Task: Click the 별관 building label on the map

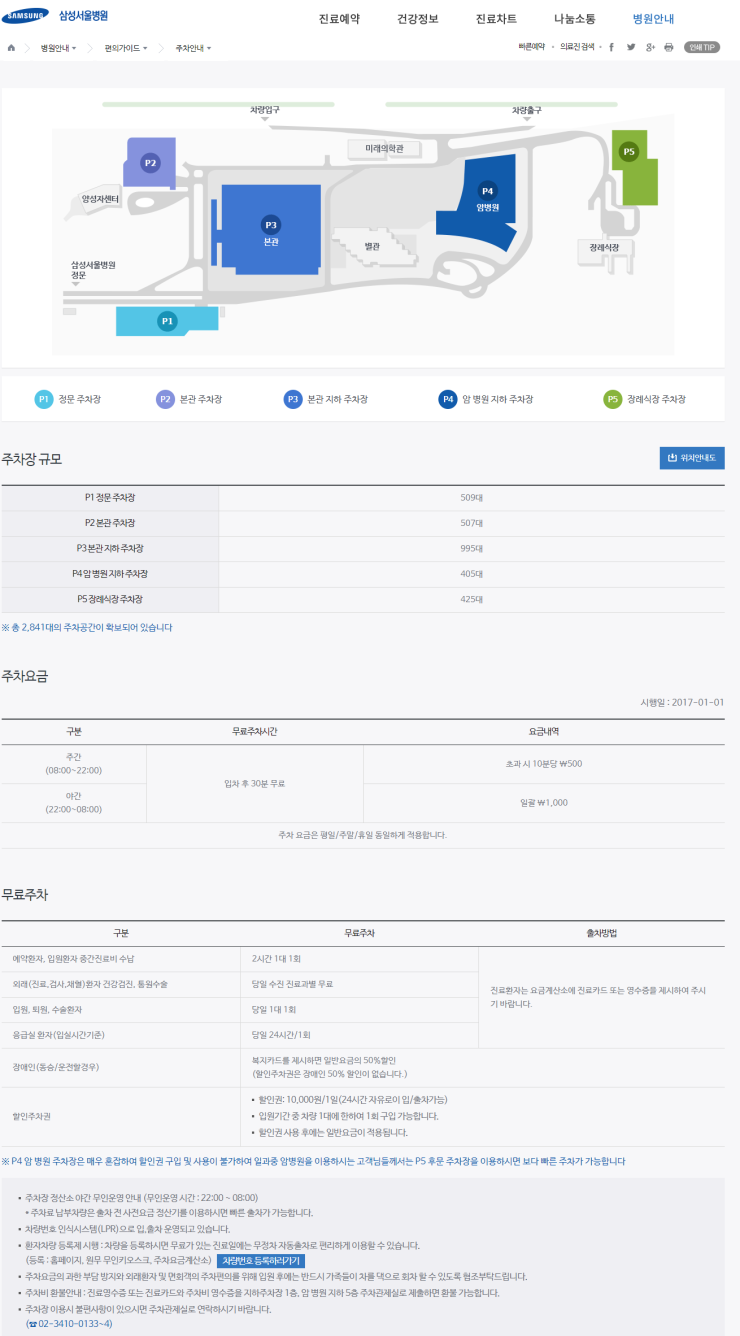Action: 373,246
